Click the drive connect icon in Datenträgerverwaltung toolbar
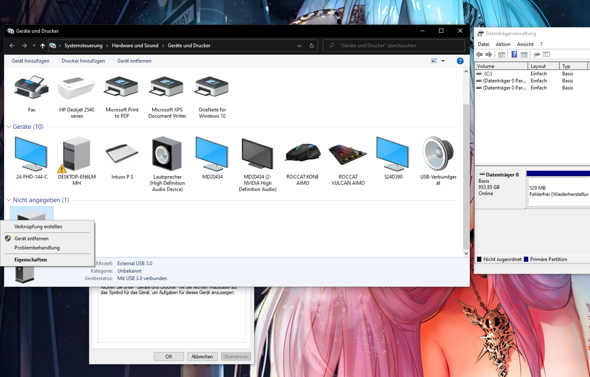The width and height of the screenshot is (590, 377). (537, 55)
